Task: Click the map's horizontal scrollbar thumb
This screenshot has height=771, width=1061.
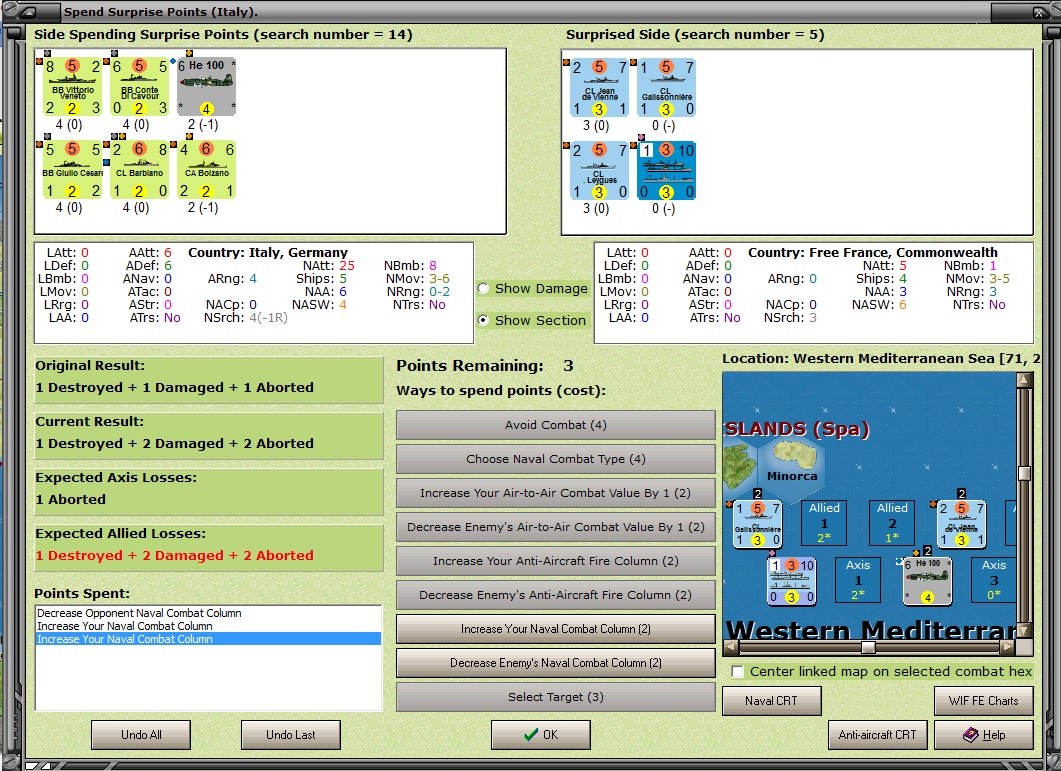Action: (868, 648)
